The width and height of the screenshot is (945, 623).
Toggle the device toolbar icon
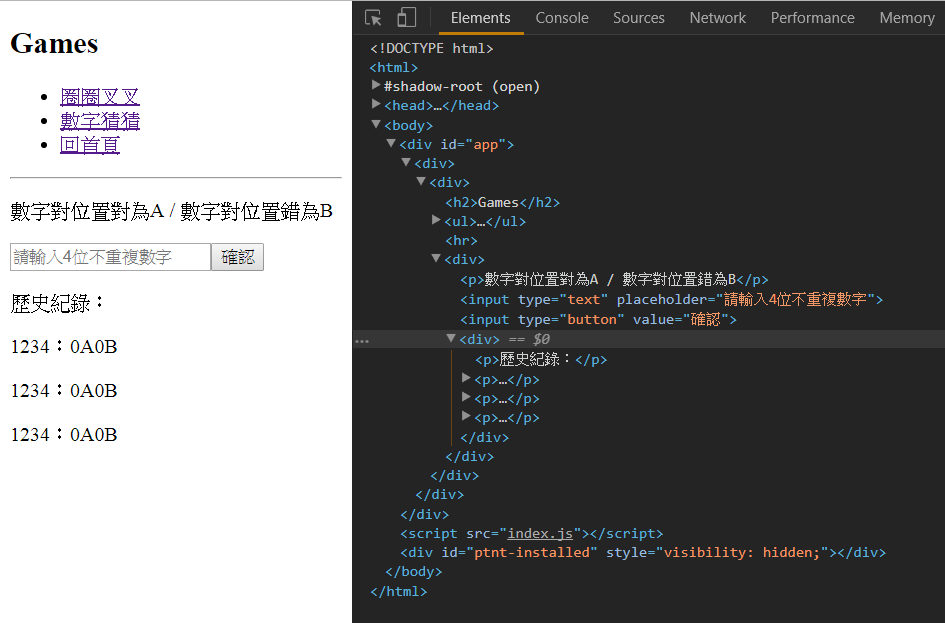(406, 17)
